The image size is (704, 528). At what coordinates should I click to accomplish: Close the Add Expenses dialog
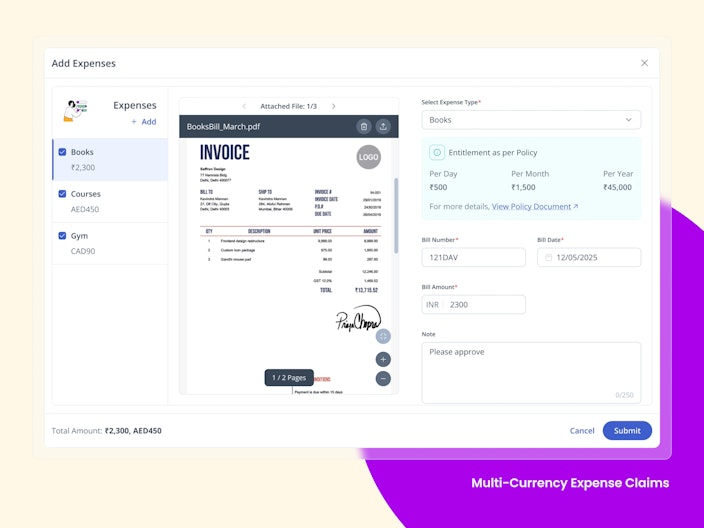click(x=644, y=63)
